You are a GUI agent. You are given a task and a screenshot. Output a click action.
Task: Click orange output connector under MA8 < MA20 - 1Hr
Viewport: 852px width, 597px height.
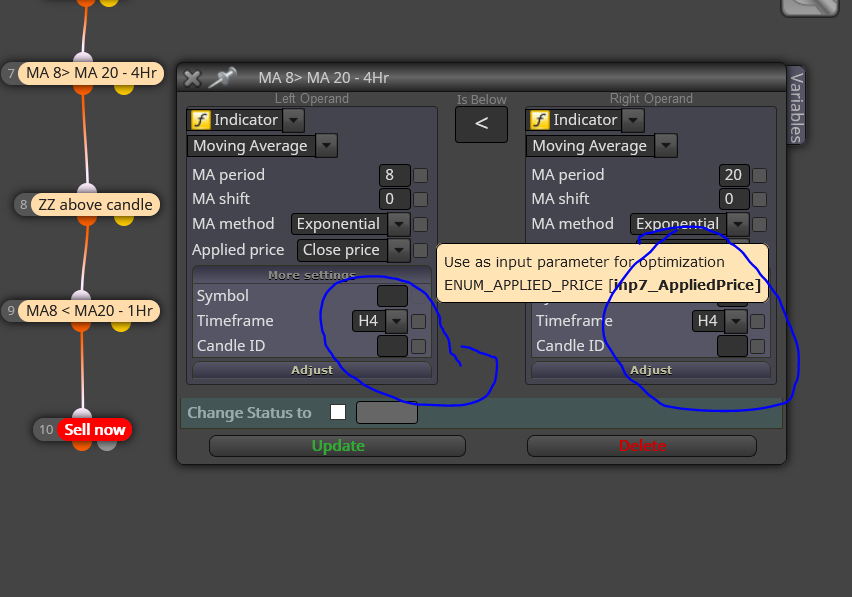(81, 326)
